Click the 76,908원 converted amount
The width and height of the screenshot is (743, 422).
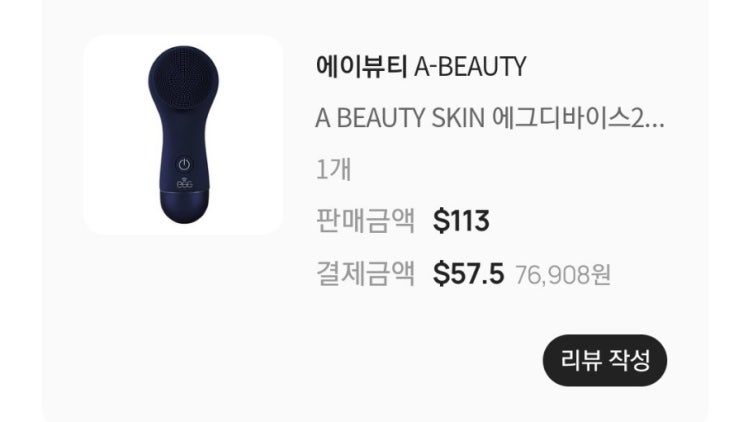pos(563,275)
